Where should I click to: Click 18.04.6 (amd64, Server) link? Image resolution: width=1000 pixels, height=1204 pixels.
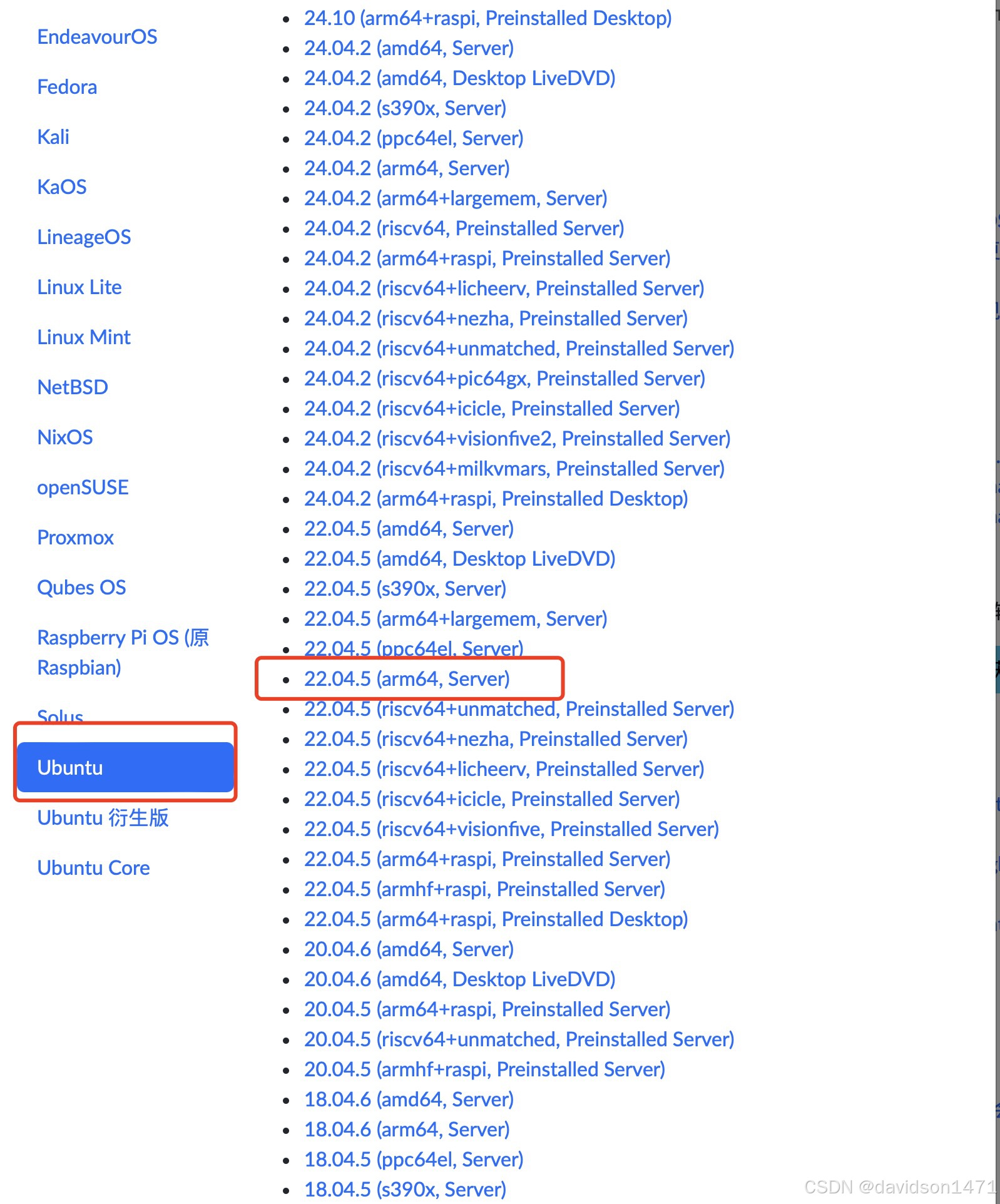pos(409,1099)
